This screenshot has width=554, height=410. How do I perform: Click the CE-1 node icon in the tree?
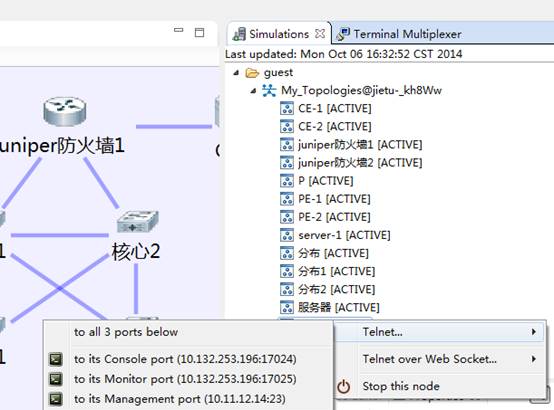tap(287, 109)
